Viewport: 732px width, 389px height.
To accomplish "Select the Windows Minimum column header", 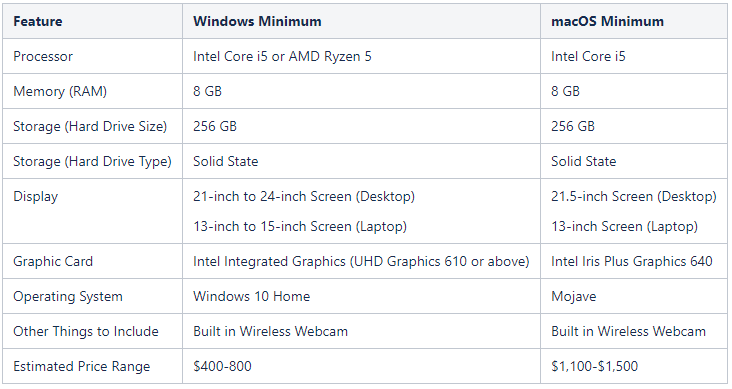I will click(361, 21).
